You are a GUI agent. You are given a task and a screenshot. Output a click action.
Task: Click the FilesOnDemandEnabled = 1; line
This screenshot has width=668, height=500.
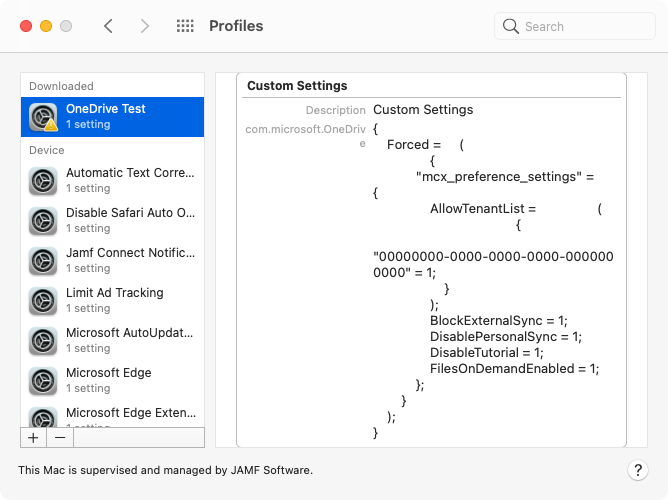pos(515,368)
